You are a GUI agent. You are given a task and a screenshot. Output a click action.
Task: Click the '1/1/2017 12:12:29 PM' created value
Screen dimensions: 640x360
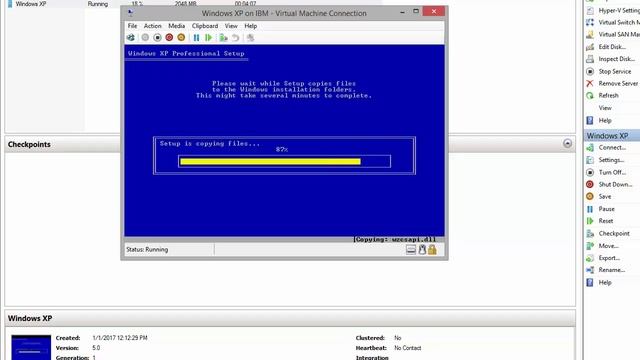pos(120,338)
